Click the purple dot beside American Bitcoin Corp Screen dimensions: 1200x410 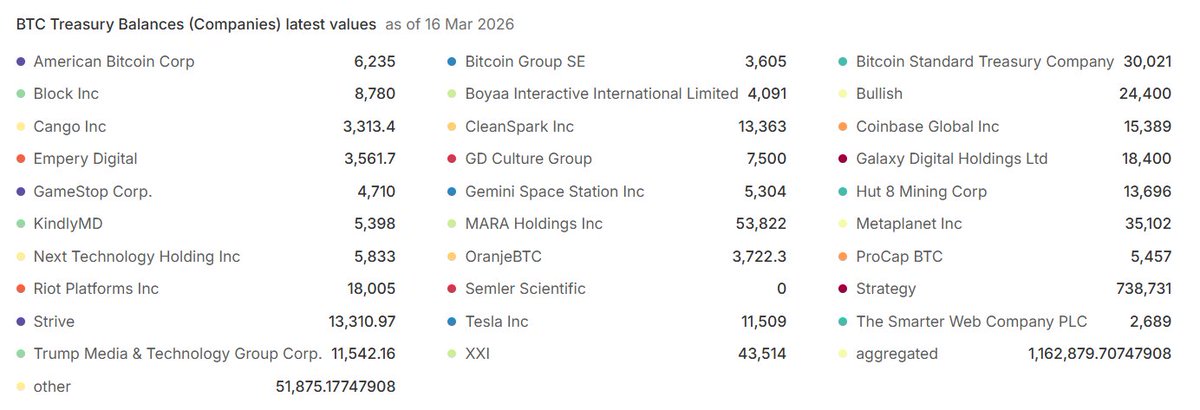click(x=21, y=62)
